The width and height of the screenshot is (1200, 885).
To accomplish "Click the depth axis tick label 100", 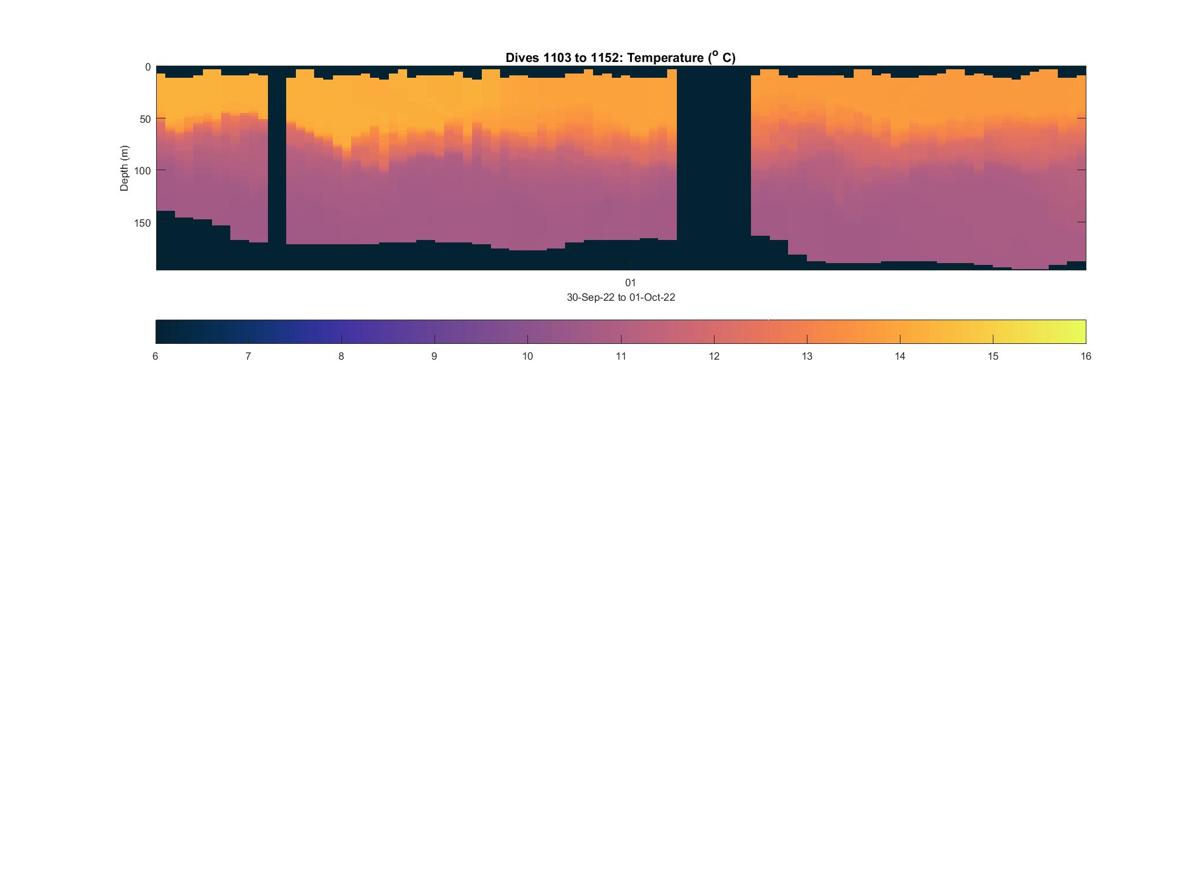I will [142, 171].
